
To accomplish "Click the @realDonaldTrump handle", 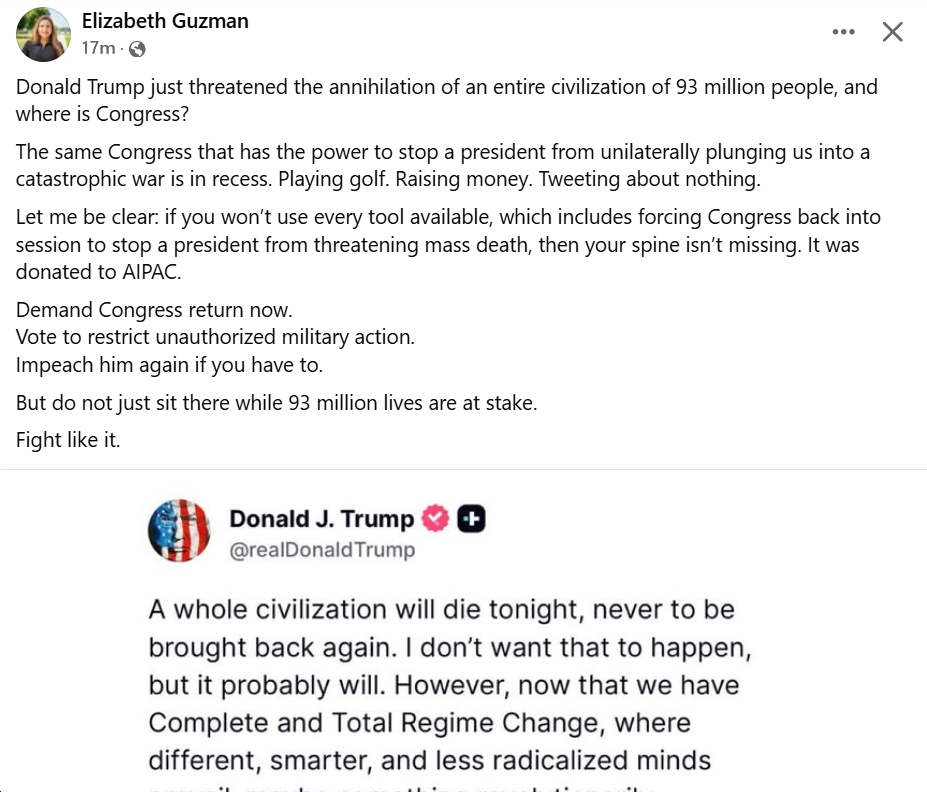I will tap(322, 549).
